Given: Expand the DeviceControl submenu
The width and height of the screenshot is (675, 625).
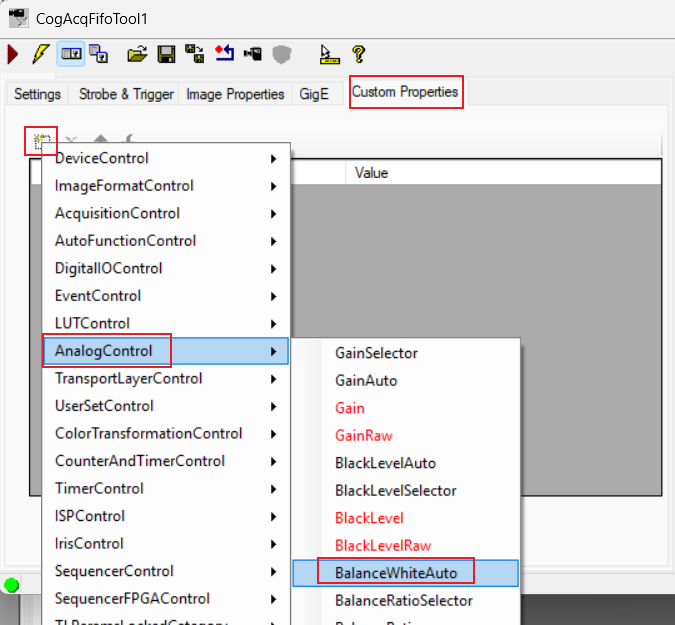Looking at the screenshot, I should point(166,158).
